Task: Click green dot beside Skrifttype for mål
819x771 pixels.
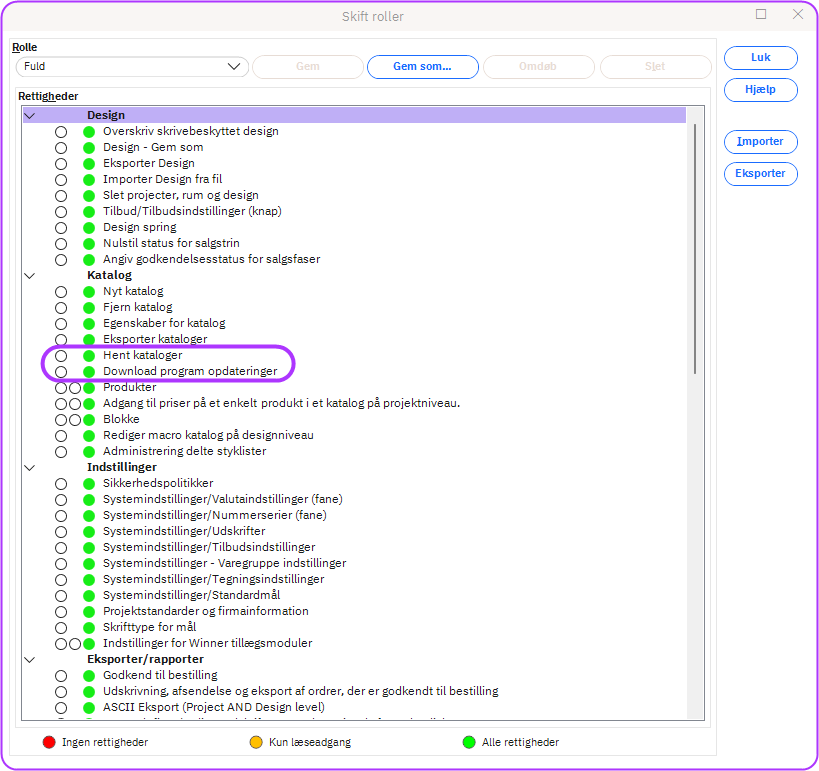Action: point(89,627)
